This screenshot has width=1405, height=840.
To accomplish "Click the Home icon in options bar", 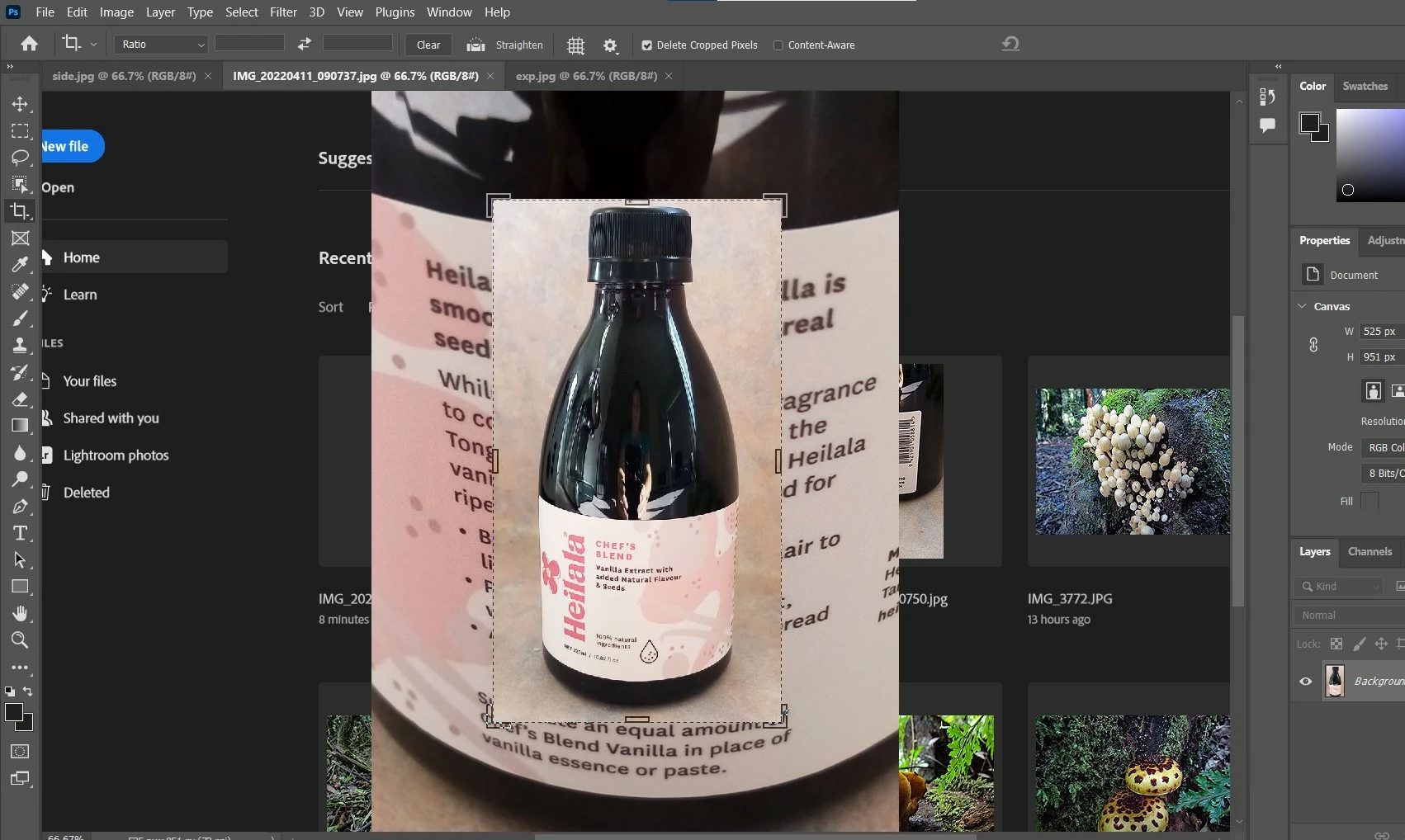I will point(29,45).
